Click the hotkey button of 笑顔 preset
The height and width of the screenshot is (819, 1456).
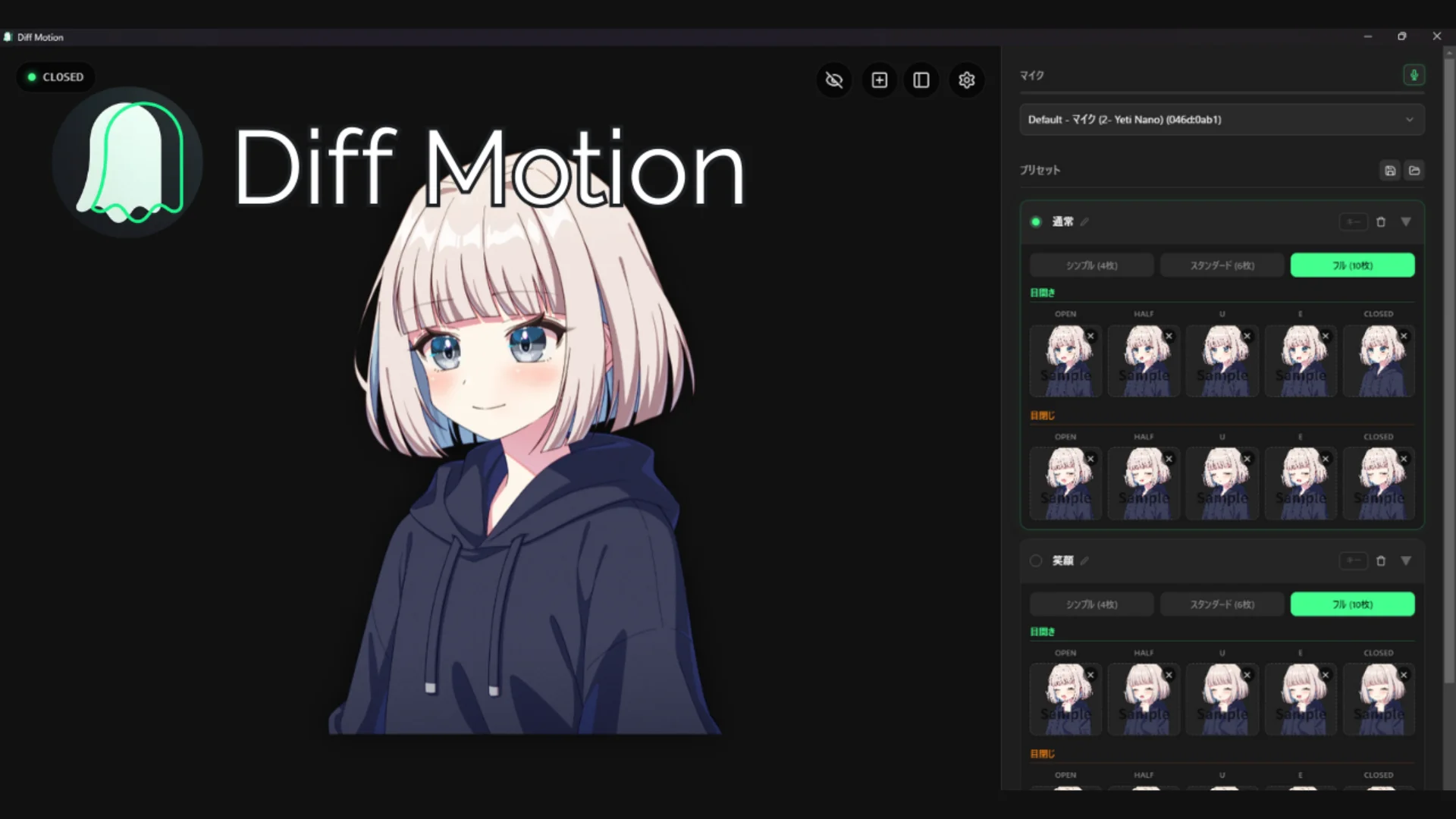tap(1354, 561)
